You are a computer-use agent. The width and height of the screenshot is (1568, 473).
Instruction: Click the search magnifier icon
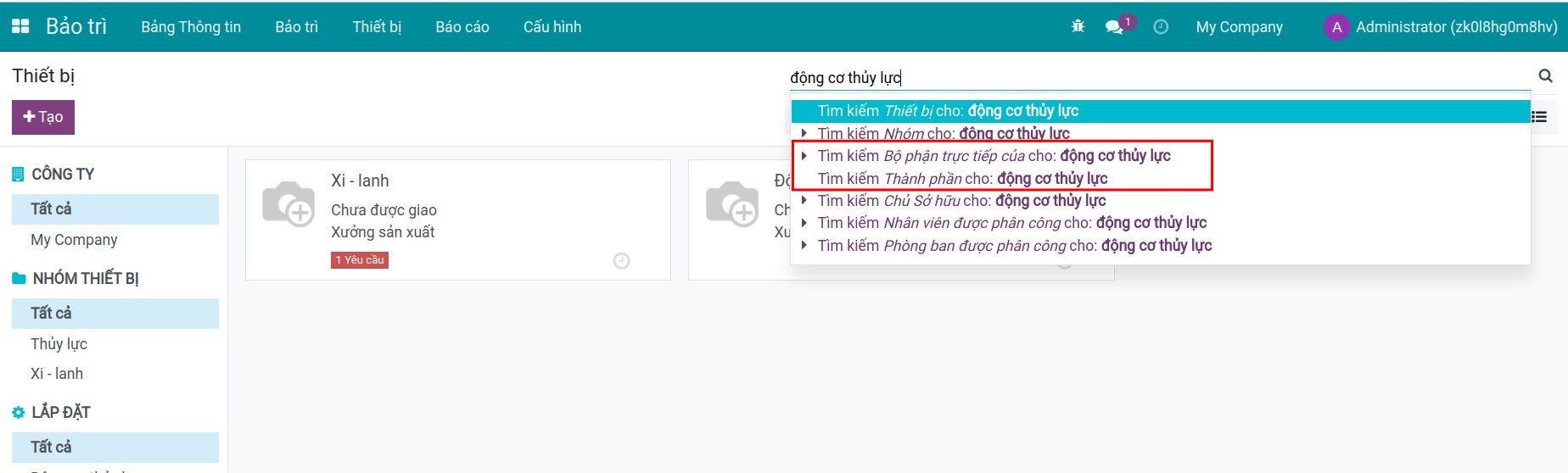[x=1545, y=76]
